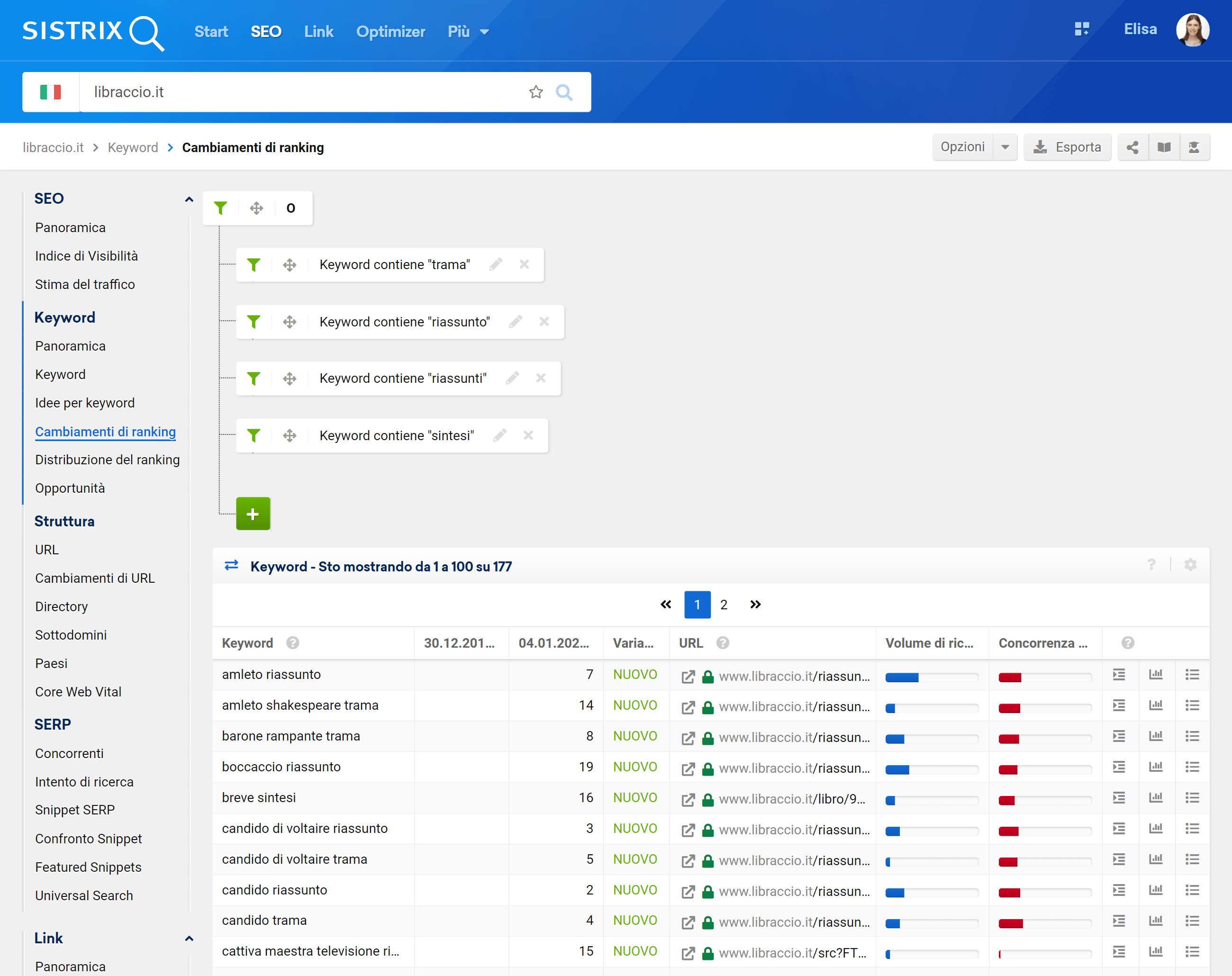Collapse the Link sidebar section
This screenshot has height=976, width=1232.
click(x=189, y=938)
